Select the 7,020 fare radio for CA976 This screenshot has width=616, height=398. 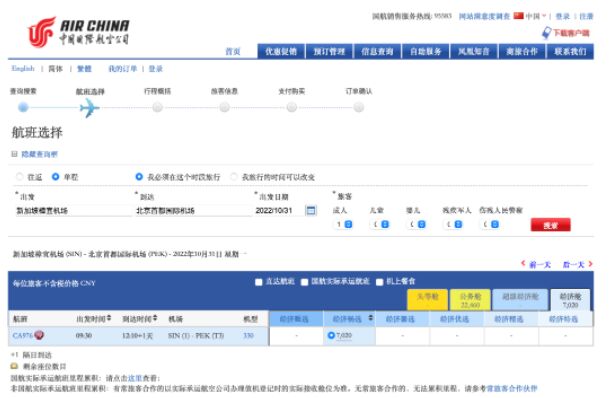pyautogui.click(x=331, y=335)
